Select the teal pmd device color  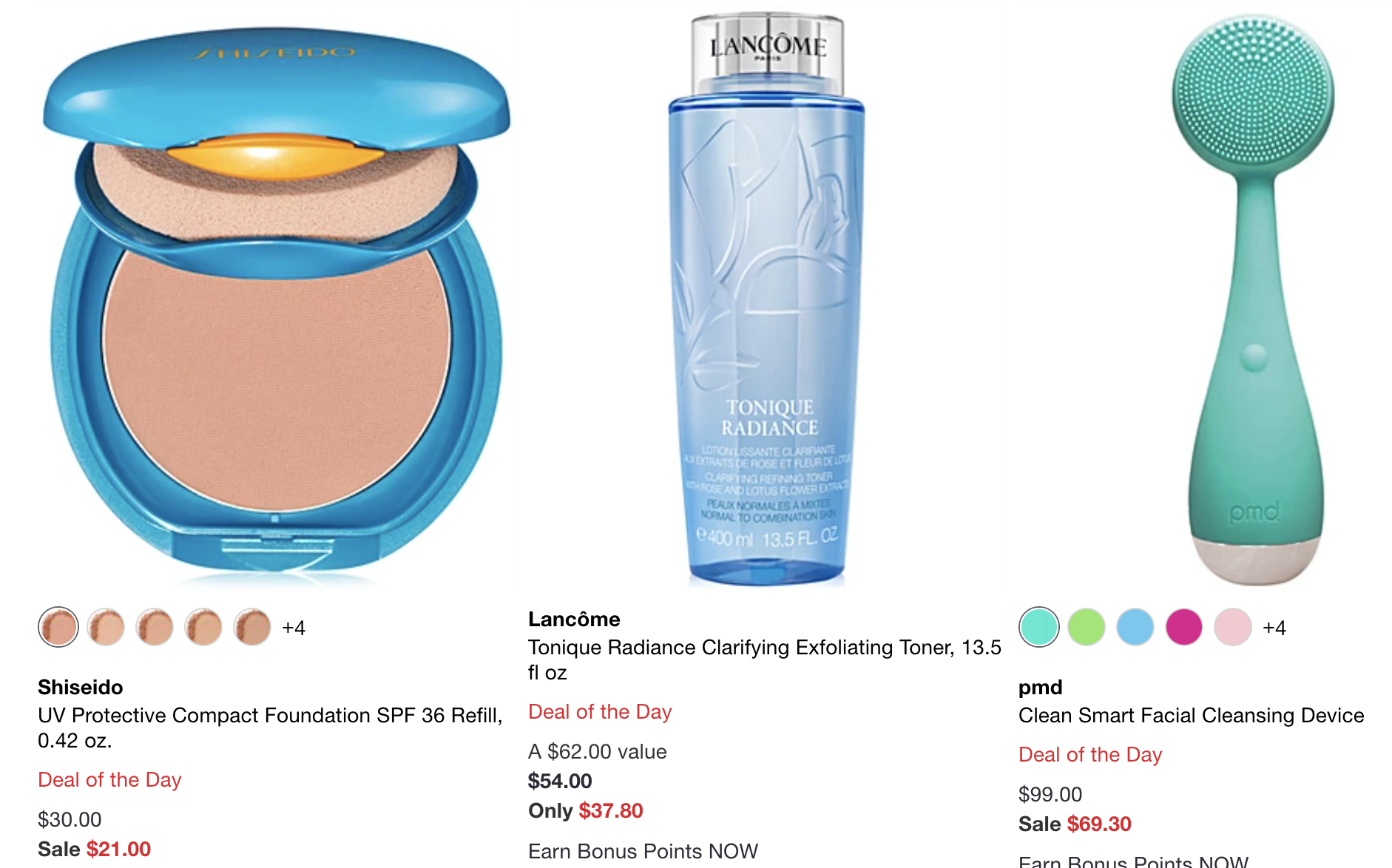[1039, 627]
